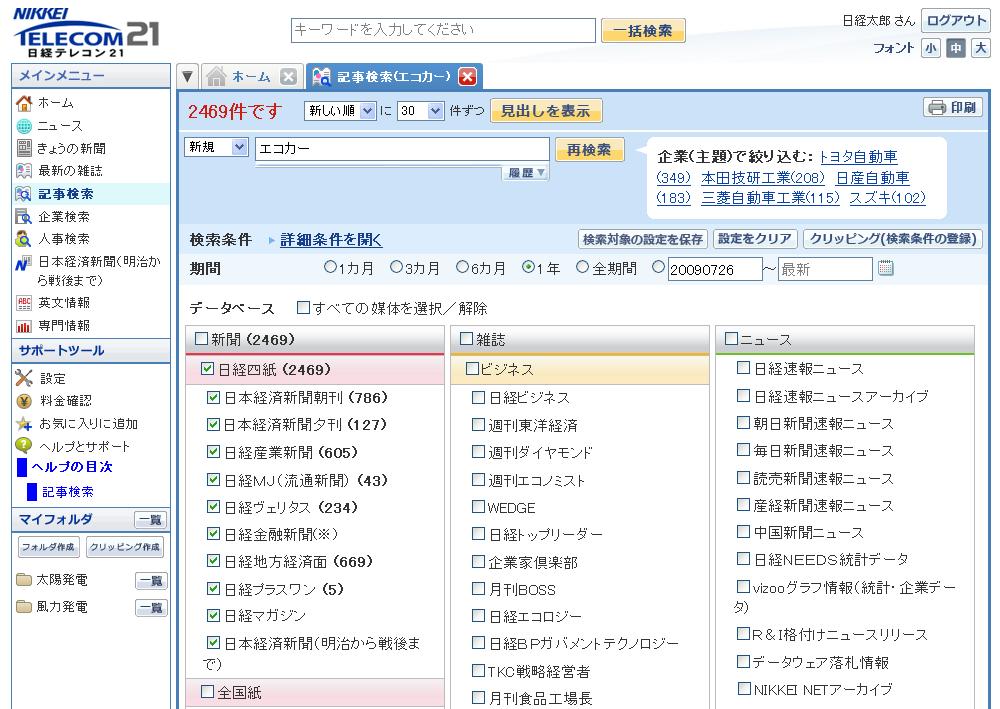Image resolution: width=1000 pixels, height=709 pixels.
Task: Click the 風力発電 folder icon
Action: pyautogui.click(x=24, y=606)
